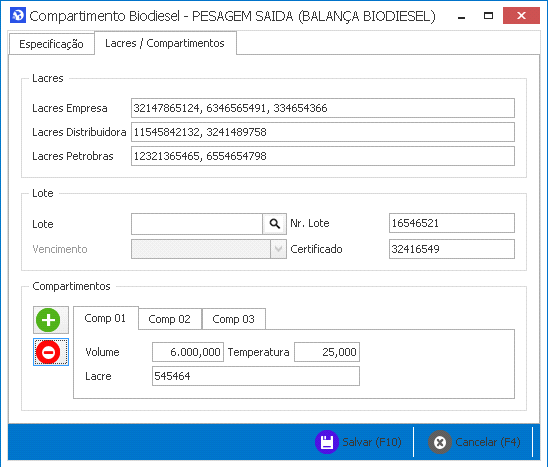Open the Comp 03 compartment tab
Screen dimensions: 548x467
(233, 319)
